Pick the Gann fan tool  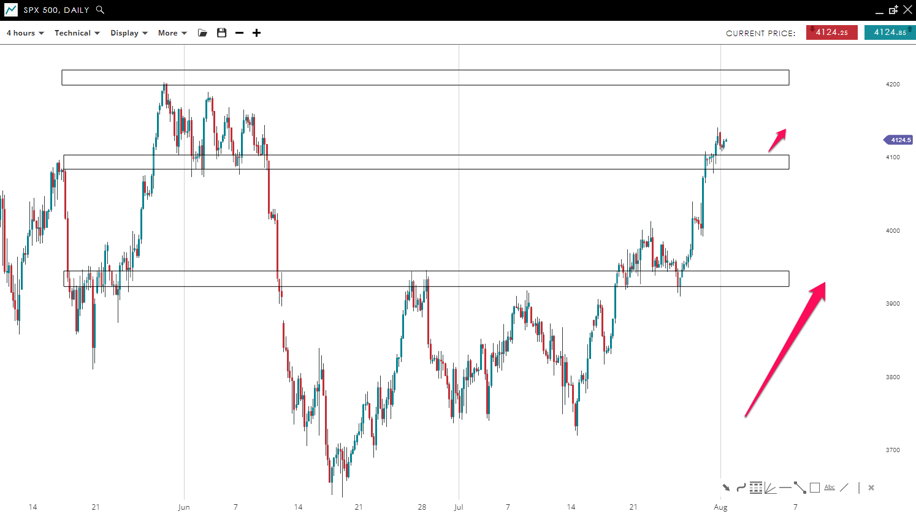click(770, 488)
